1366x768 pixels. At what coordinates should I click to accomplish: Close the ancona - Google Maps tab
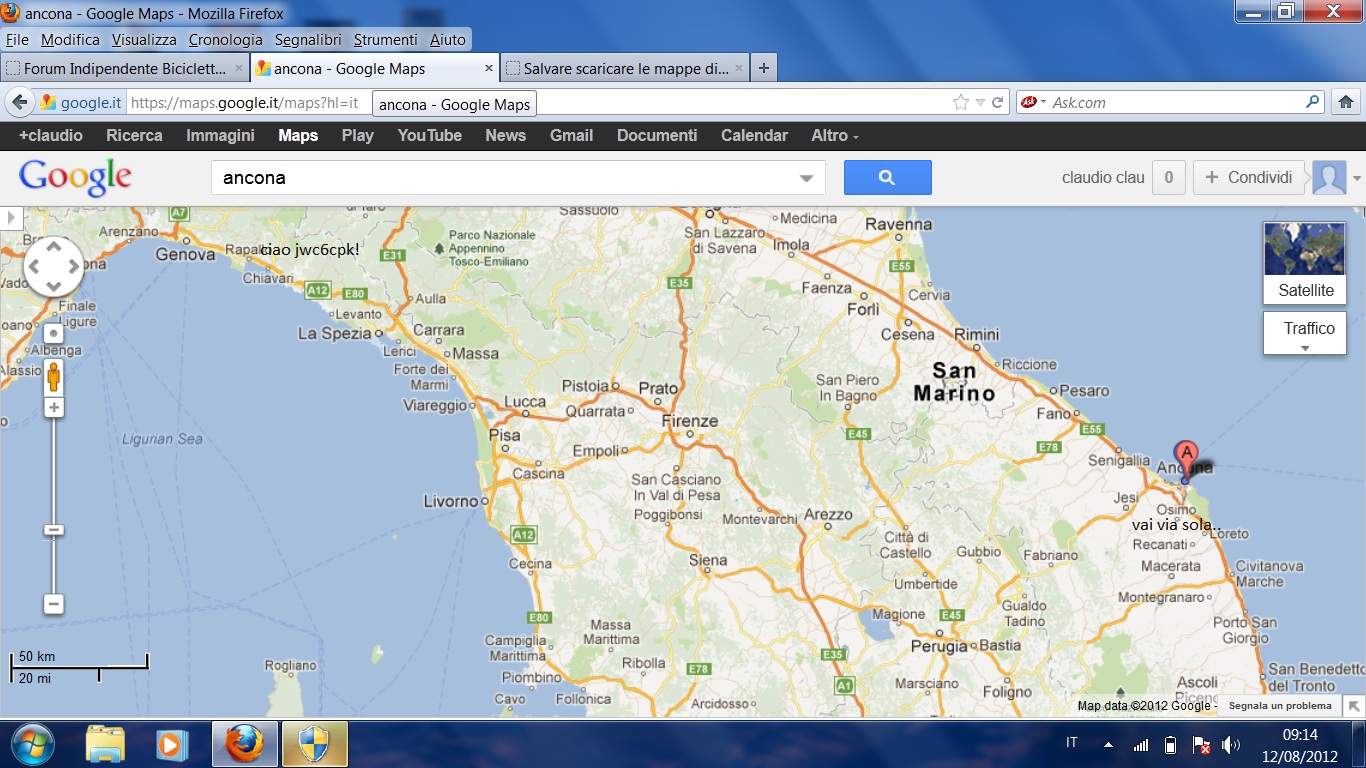(489, 68)
